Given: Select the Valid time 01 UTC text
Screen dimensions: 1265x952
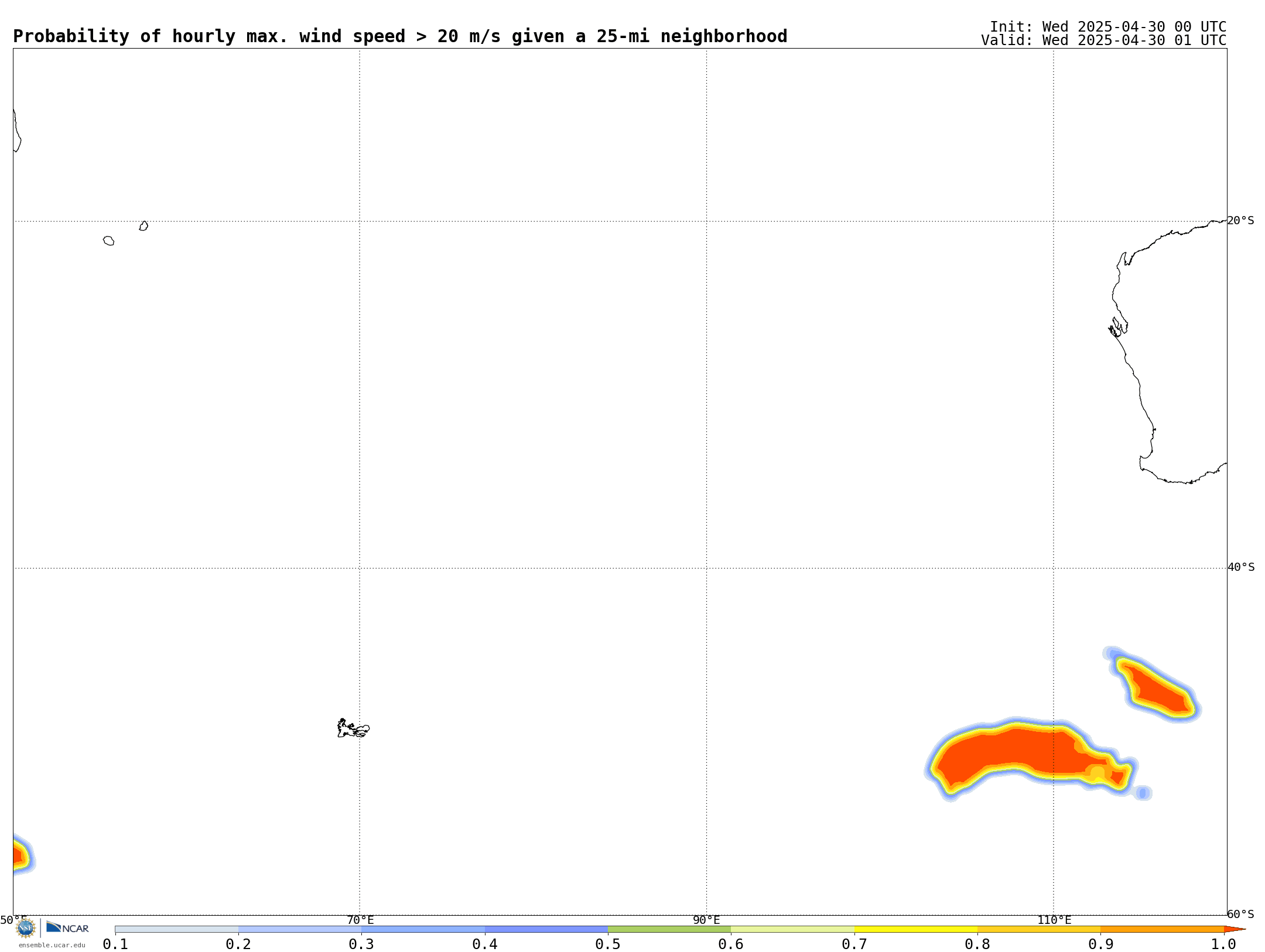Looking at the screenshot, I should coord(1104,40).
